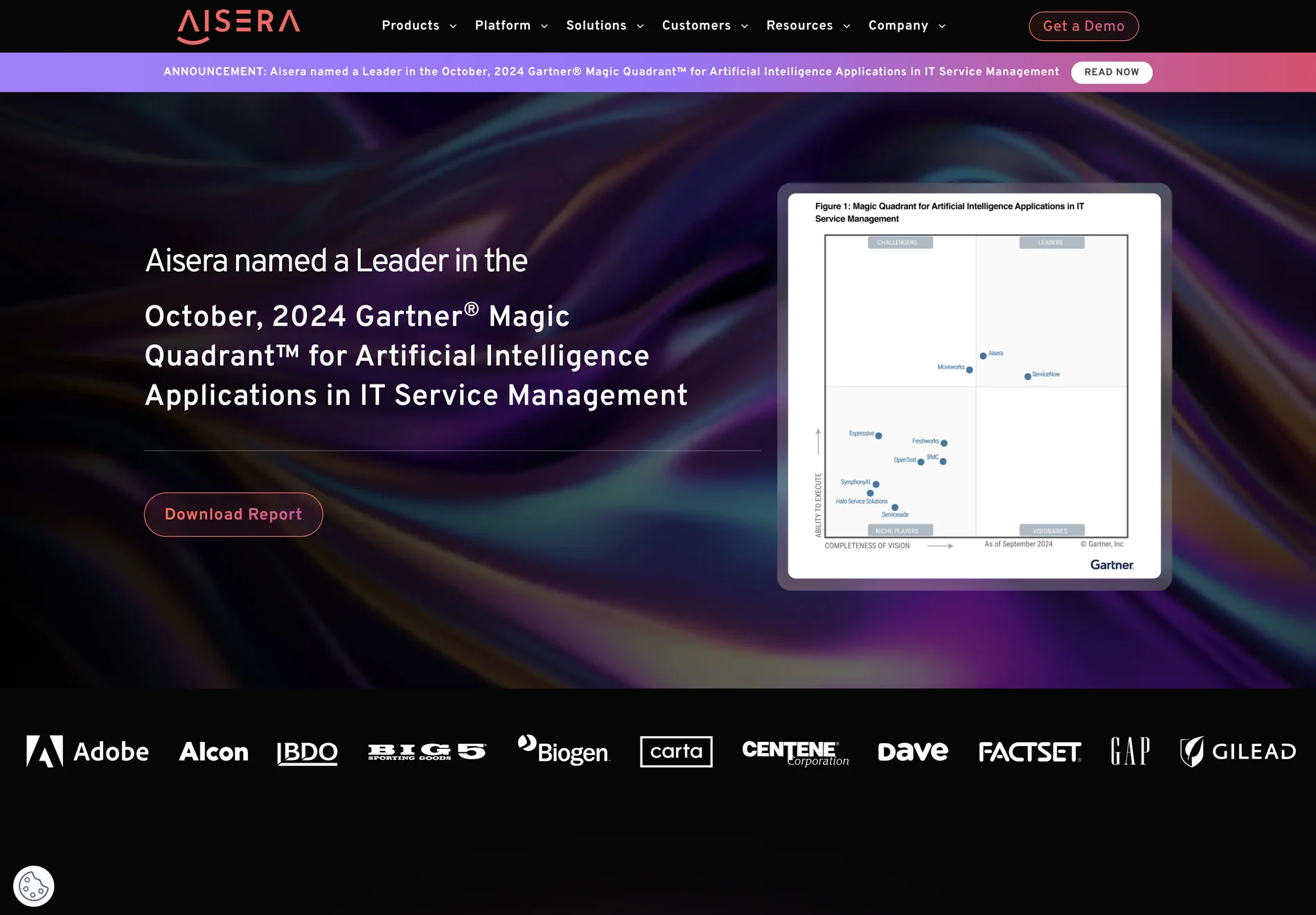This screenshot has height=915, width=1316.
Task: Click the BDO logo
Action: [x=307, y=752]
